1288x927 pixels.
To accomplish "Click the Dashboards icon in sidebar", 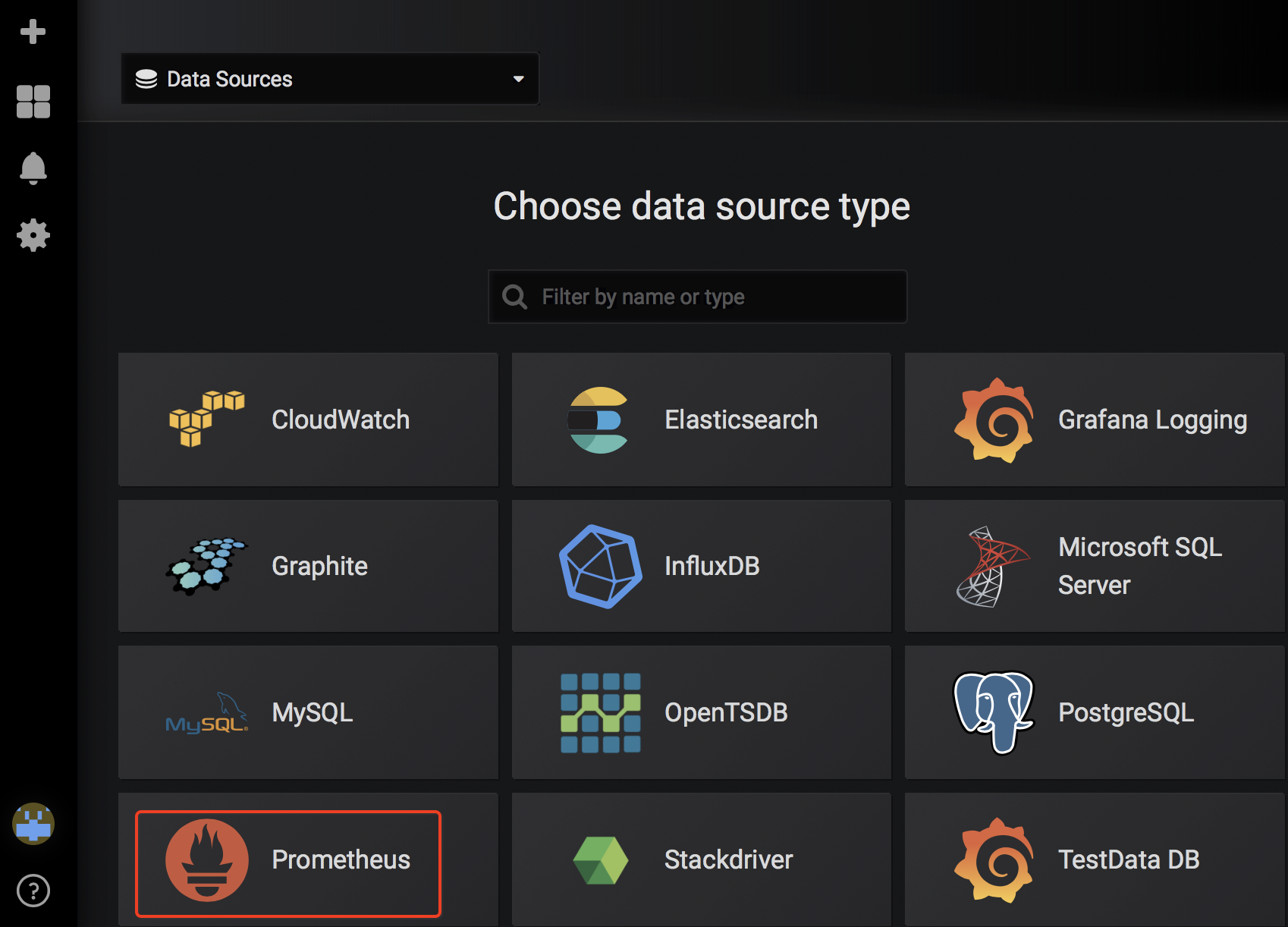I will coord(33,101).
